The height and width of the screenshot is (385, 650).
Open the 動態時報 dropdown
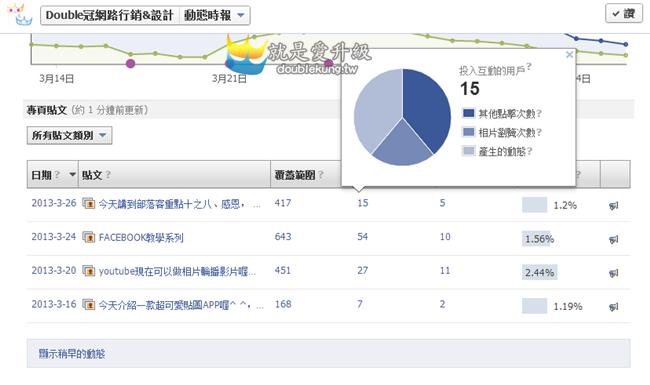(215, 15)
